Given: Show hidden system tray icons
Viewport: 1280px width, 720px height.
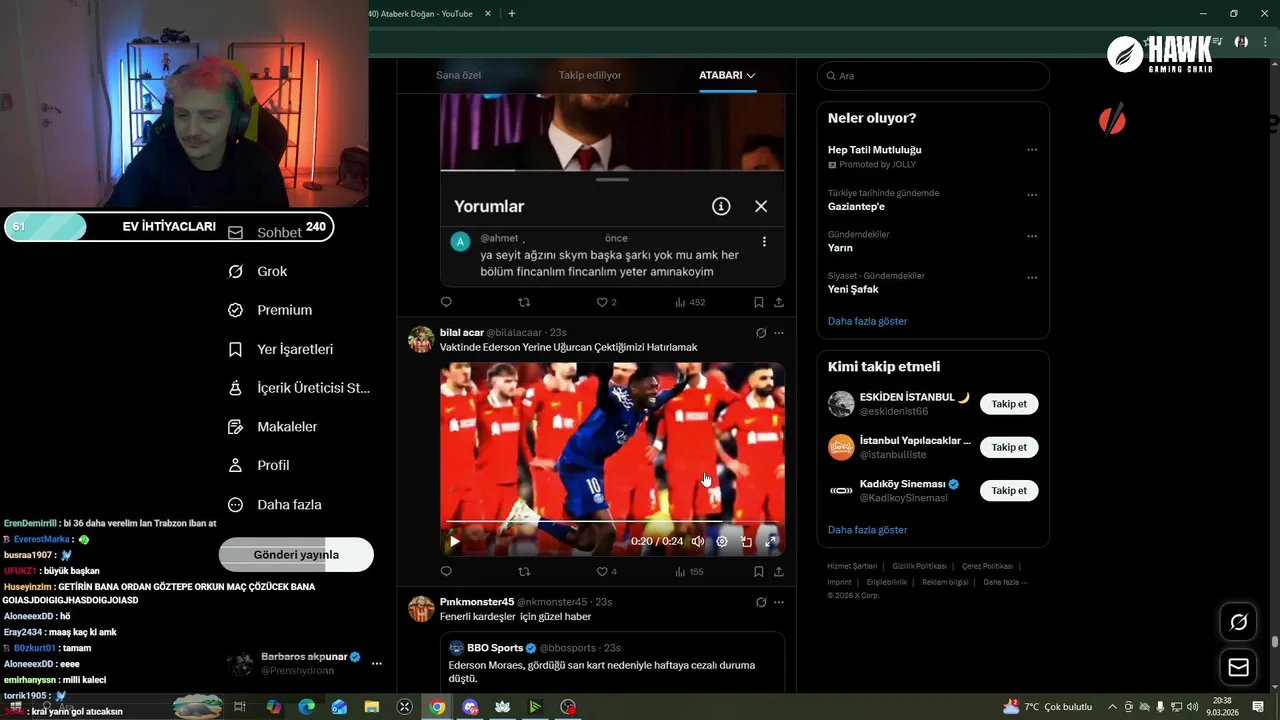Looking at the screenshot, I should tap(1112, 707).
